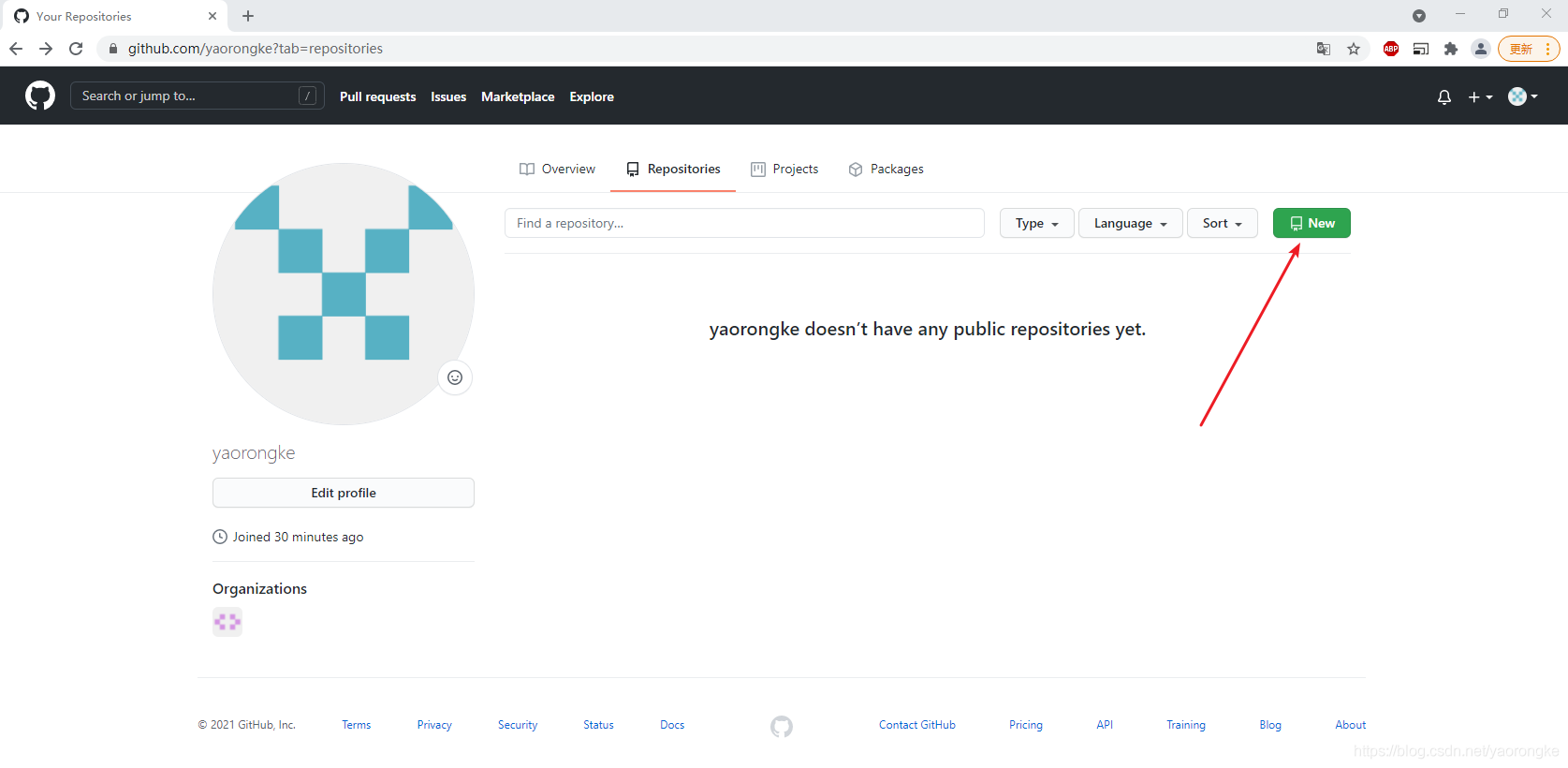
Task: Click the Edit profile button
Action: pos(344,493)
